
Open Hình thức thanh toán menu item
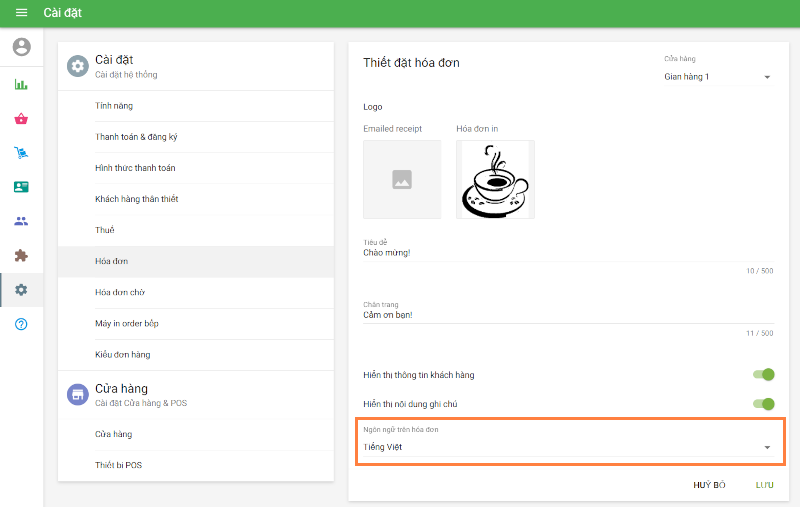click(135, 168)
